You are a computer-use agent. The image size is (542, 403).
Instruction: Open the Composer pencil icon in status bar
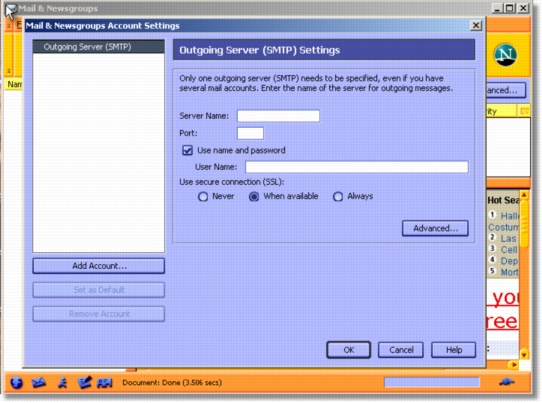point(84,382)
